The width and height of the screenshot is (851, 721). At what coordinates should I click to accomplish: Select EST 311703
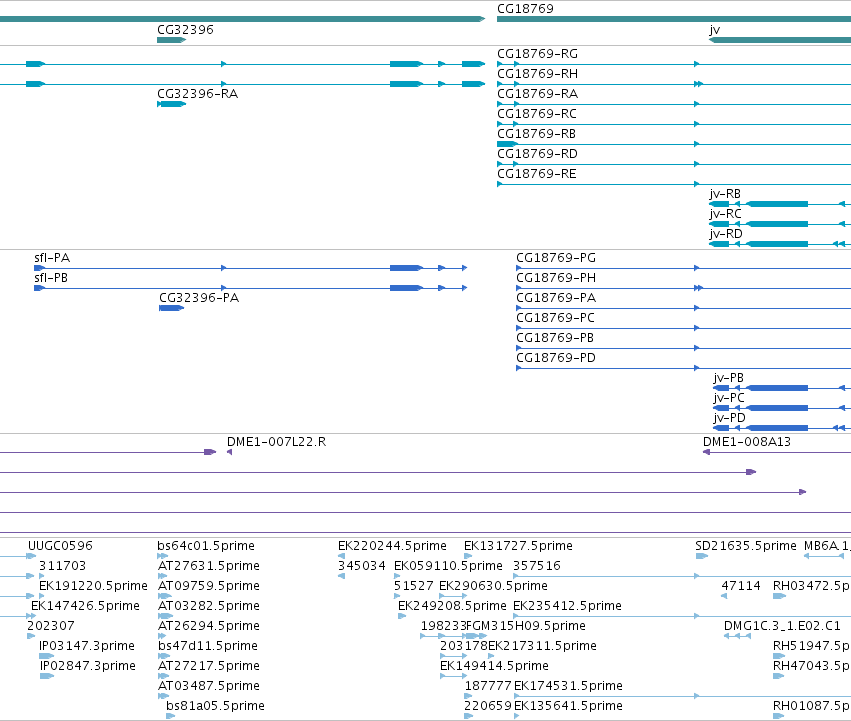(x=62, y=566)
